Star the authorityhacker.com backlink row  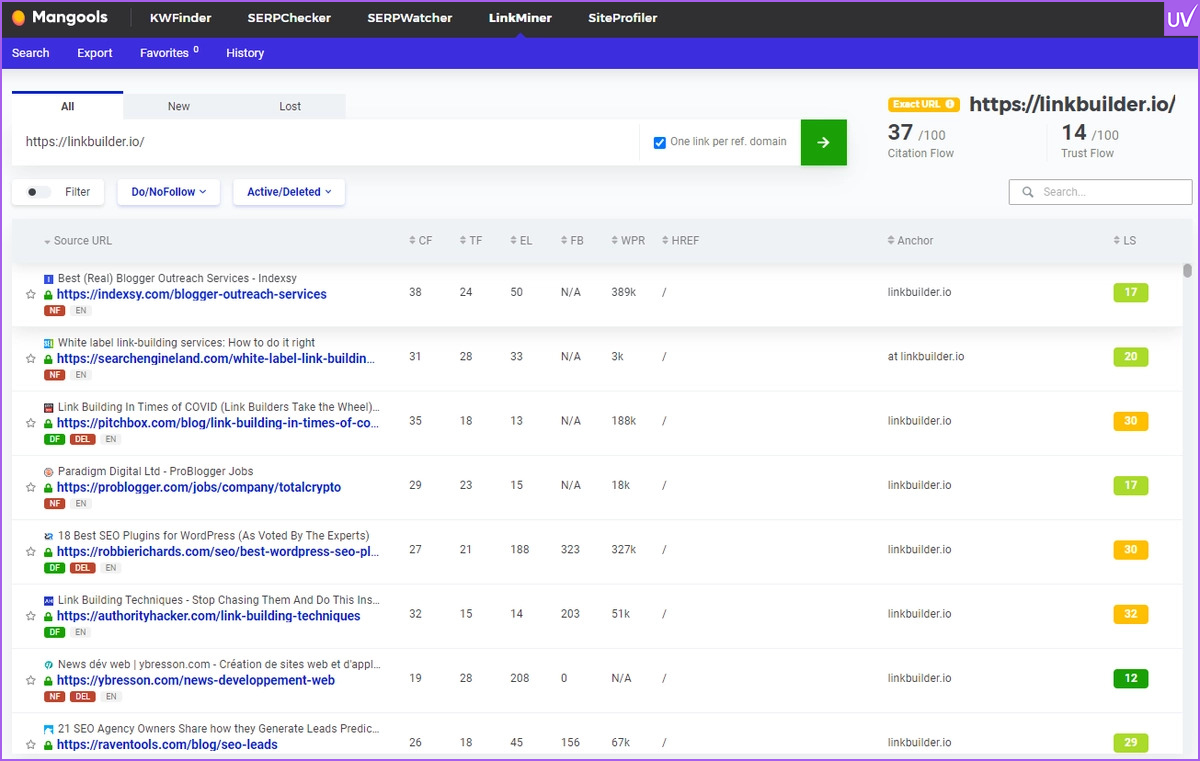[x=31, y=617]
